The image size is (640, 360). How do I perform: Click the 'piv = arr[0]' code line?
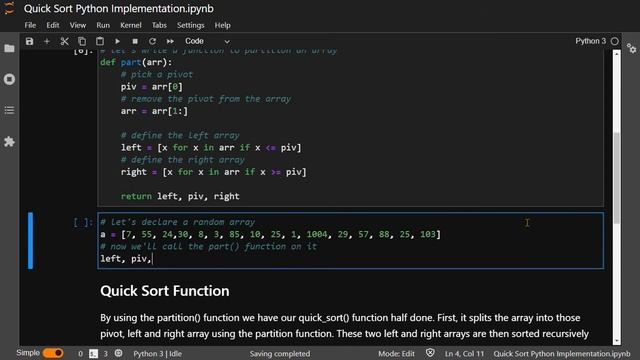click(151, 87)
